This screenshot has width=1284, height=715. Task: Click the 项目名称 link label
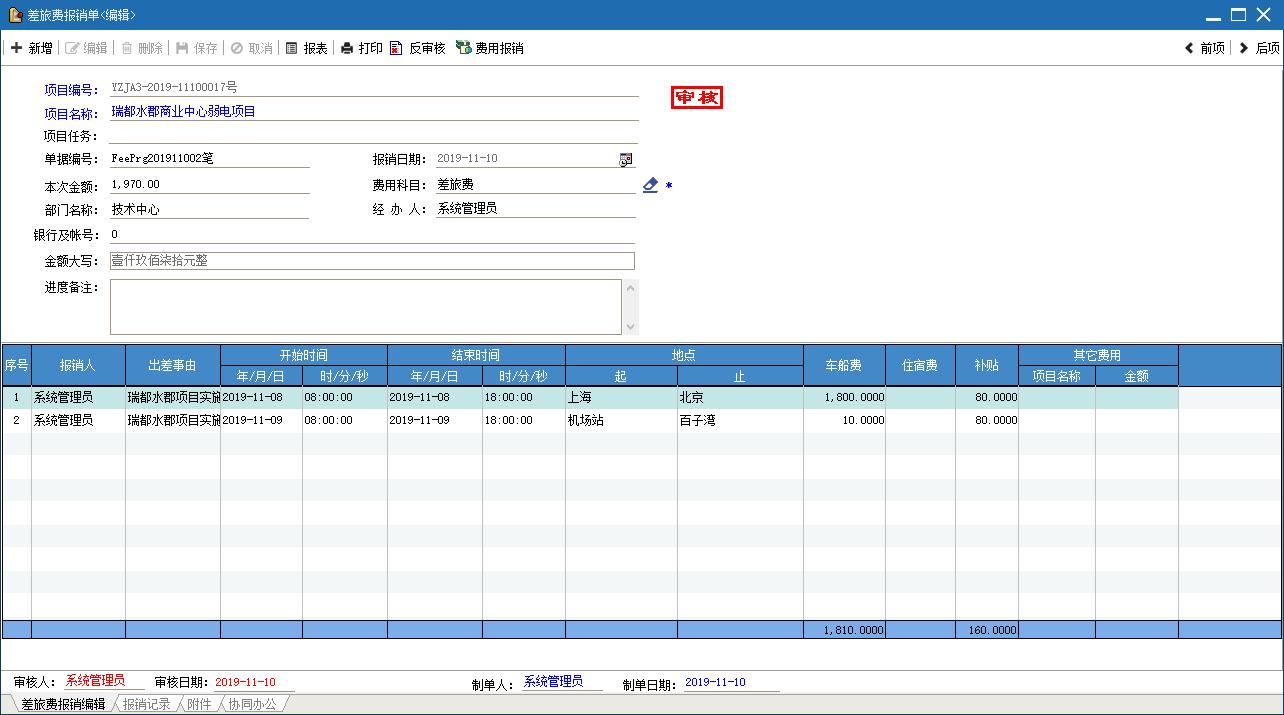click(70, 114)
